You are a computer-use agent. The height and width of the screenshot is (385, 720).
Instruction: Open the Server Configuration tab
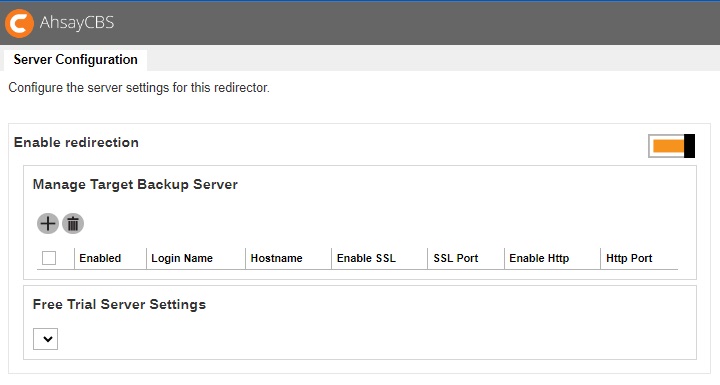tap(75, 60)
